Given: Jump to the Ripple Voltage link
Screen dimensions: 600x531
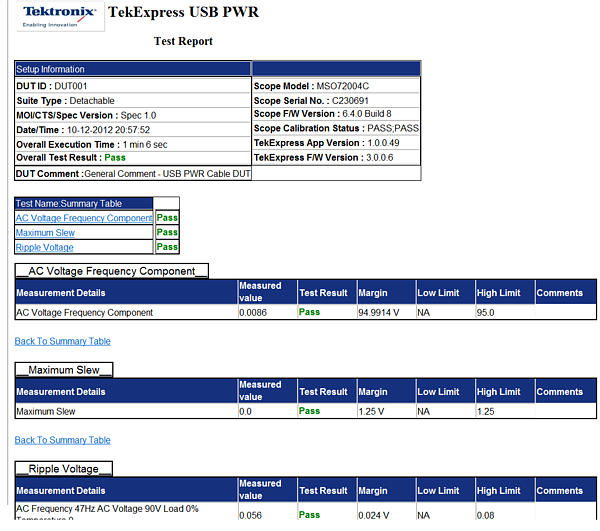Looking at the screenshot, I should (x=44, y=247).
